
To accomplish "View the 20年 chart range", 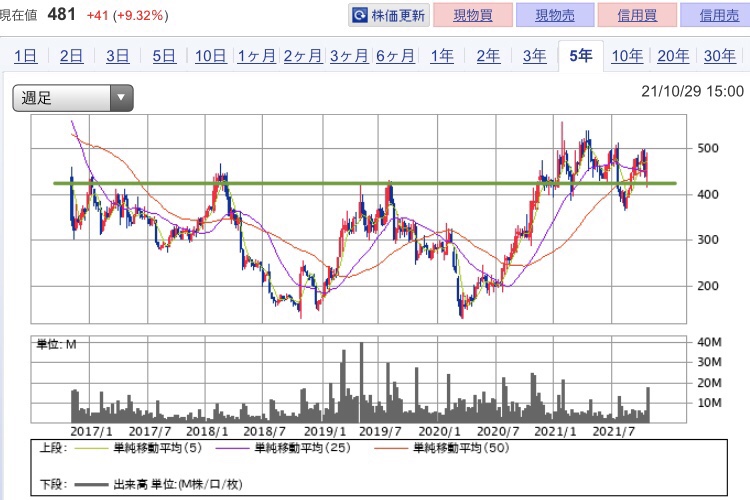I will [673, 56].
